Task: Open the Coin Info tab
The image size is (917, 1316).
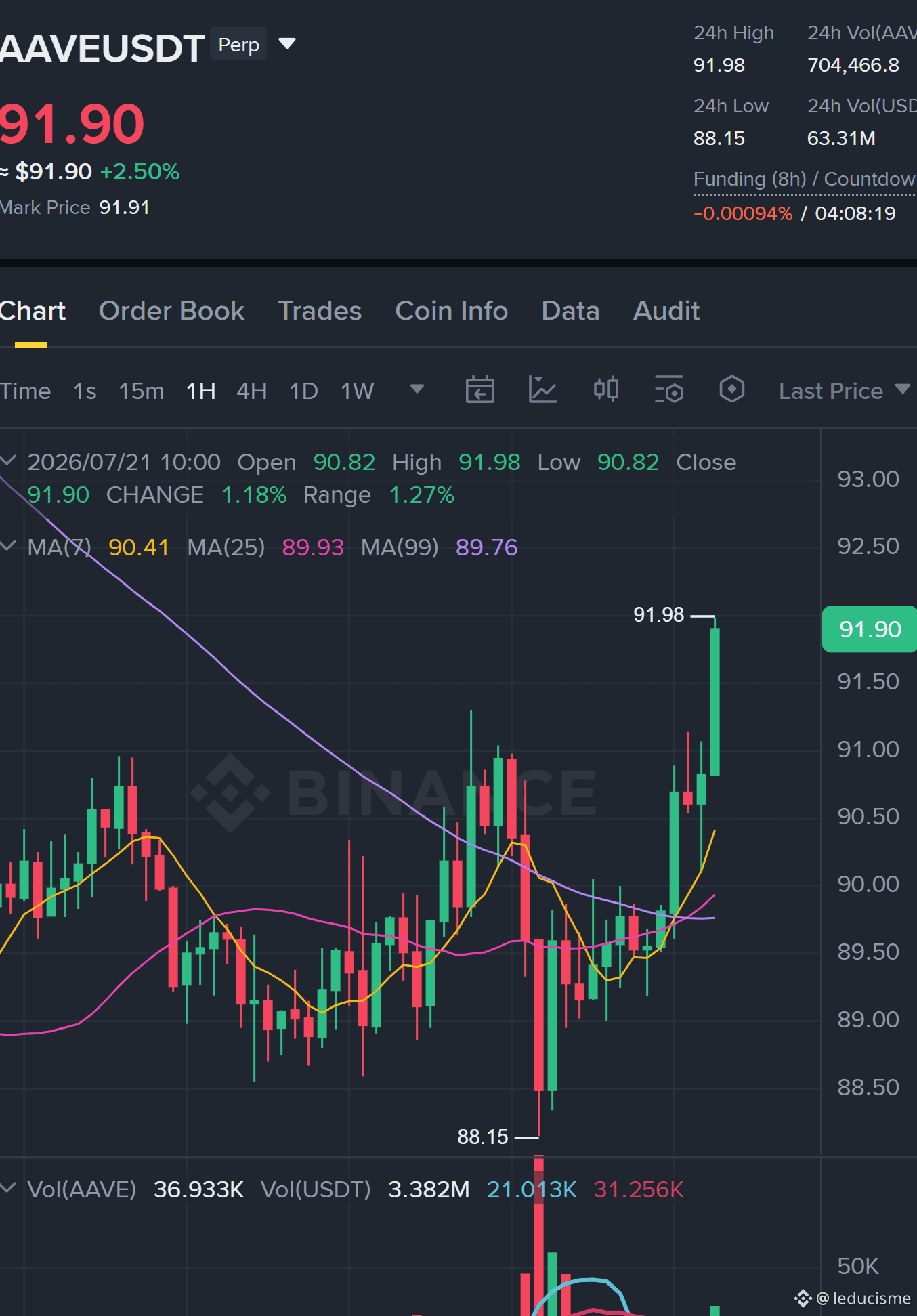Action: click(x=451, y=311)
